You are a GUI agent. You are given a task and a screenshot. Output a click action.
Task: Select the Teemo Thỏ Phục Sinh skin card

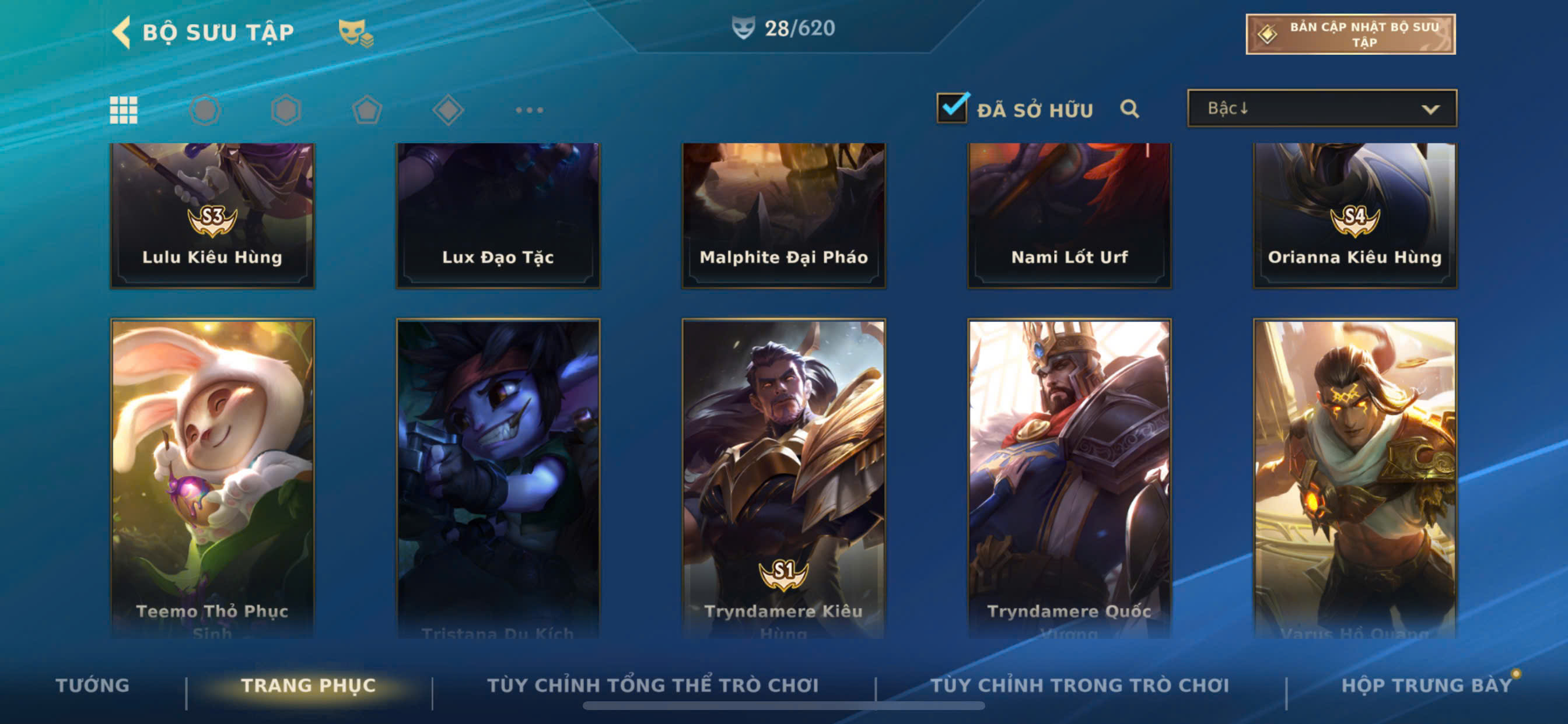(212, 478)
